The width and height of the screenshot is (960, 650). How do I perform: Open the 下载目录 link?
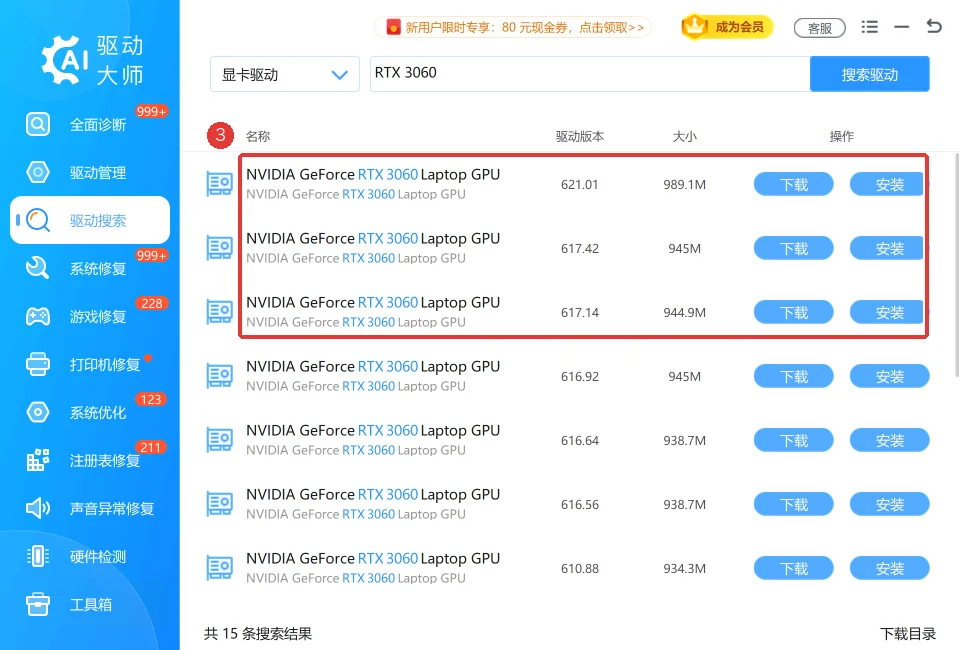(907, 633)
